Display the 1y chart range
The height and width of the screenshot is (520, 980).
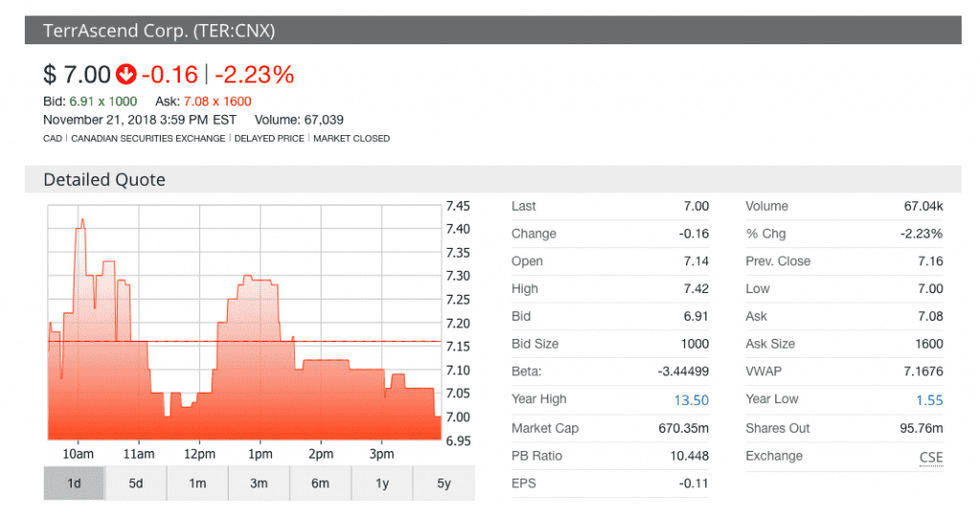pos(382,484)
